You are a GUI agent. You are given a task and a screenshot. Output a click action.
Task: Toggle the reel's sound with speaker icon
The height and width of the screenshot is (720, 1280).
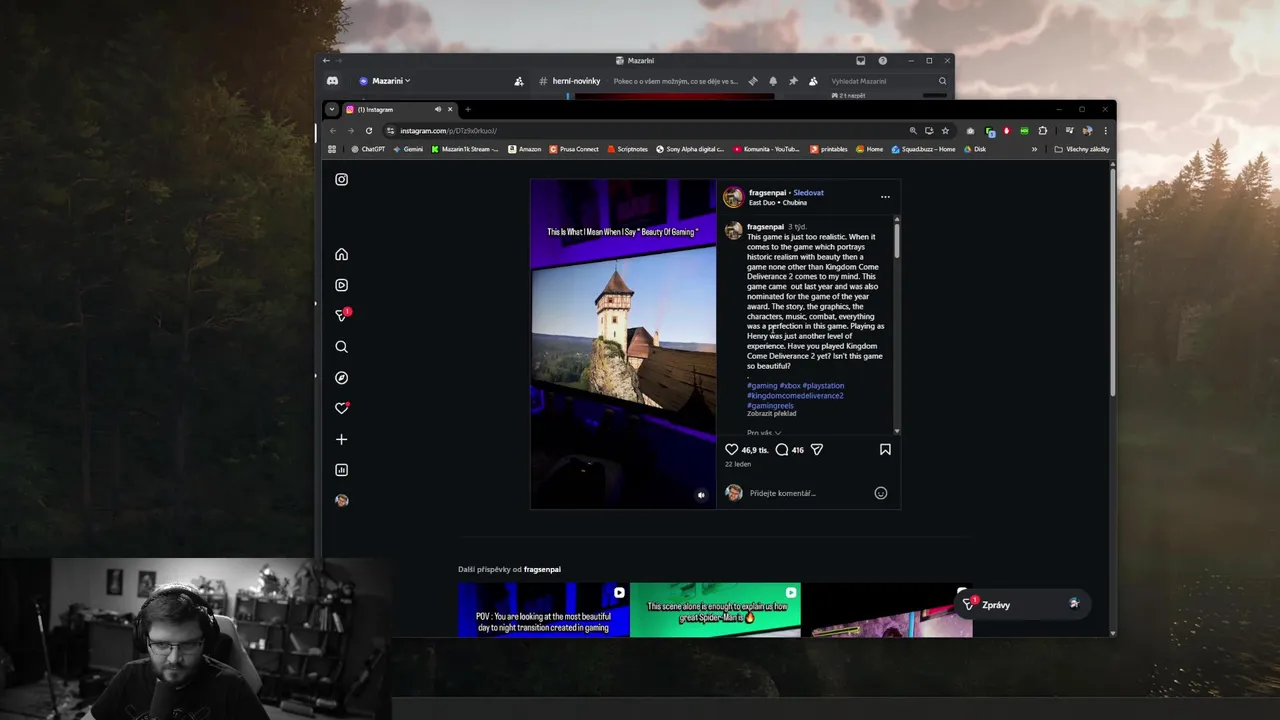point(701,495)
